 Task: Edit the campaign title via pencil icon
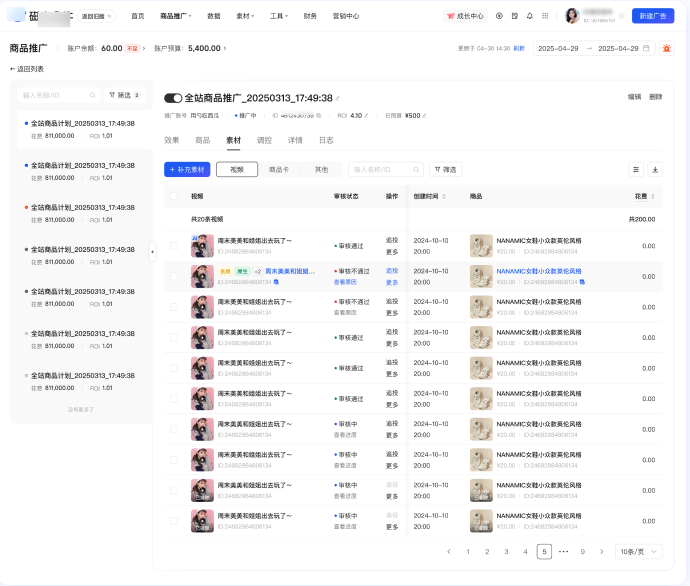click(338, 98)
